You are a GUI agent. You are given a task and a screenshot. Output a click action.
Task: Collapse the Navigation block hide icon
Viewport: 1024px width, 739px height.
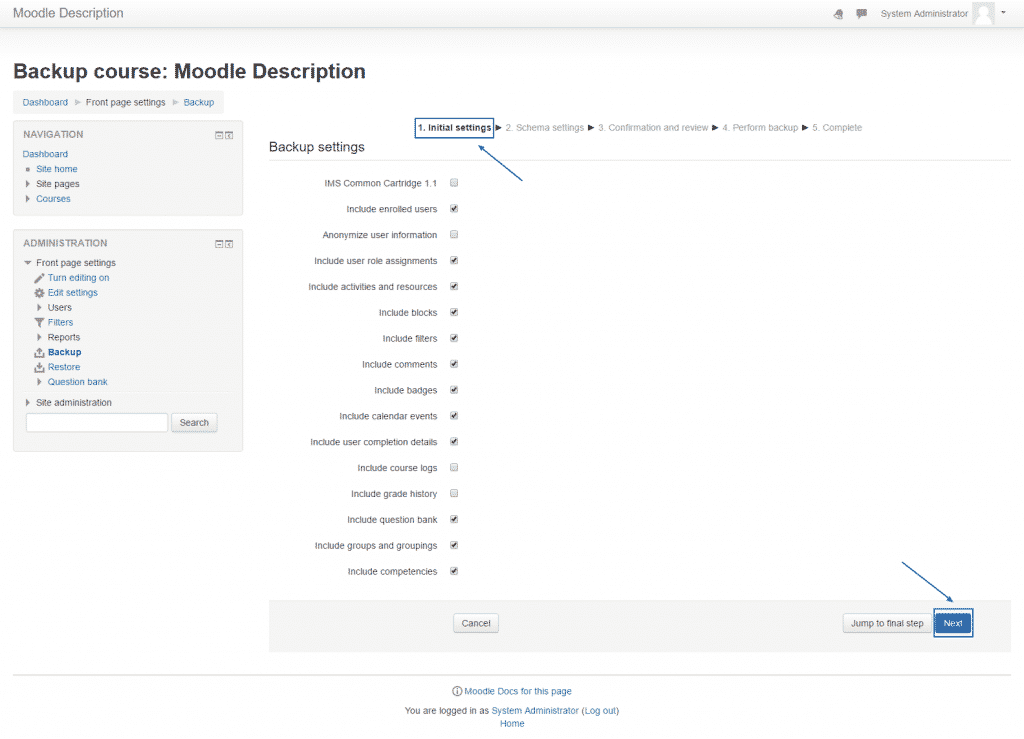coord(219,135)
